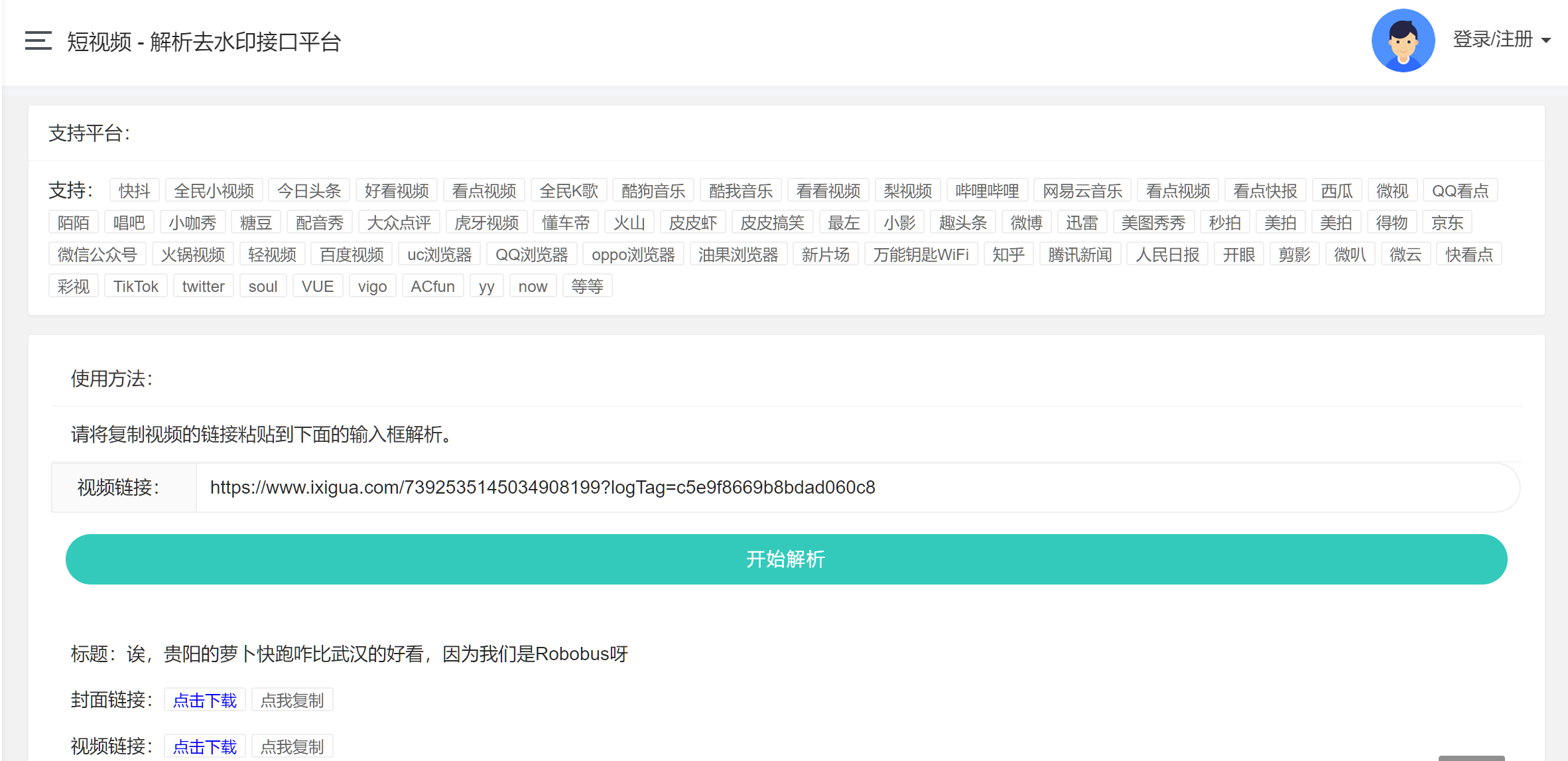Select the 微博 tag
Viewport: 1568px width, 761px height.
click(1027, 222)
